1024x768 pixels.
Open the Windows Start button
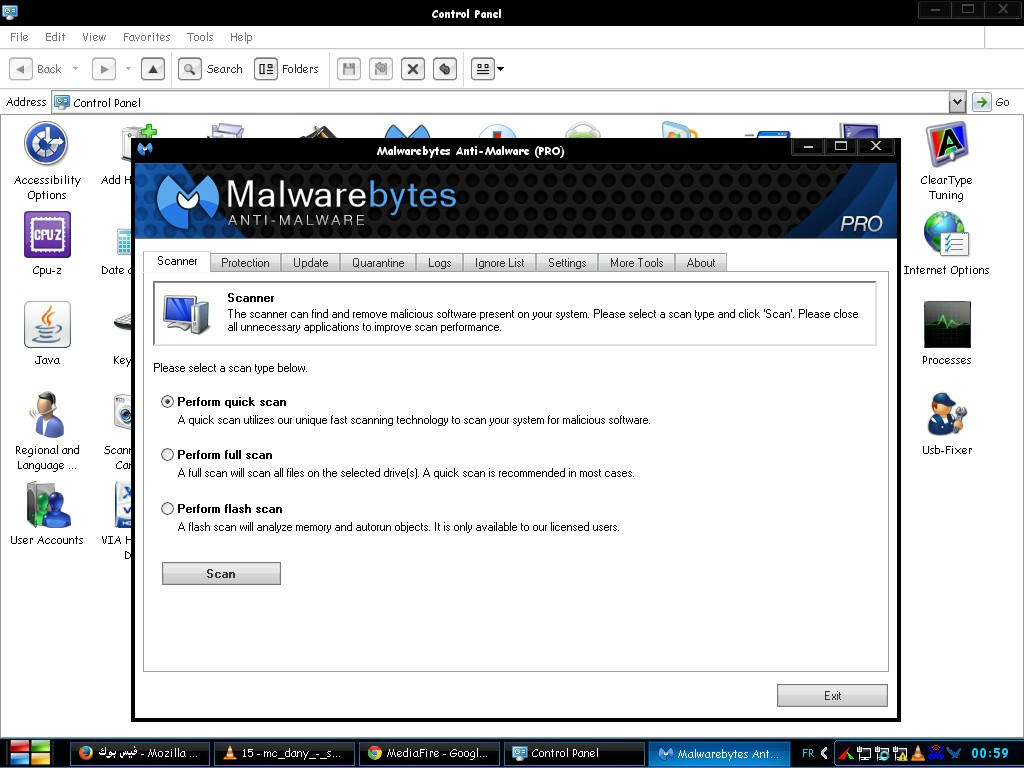coord(30,752)
